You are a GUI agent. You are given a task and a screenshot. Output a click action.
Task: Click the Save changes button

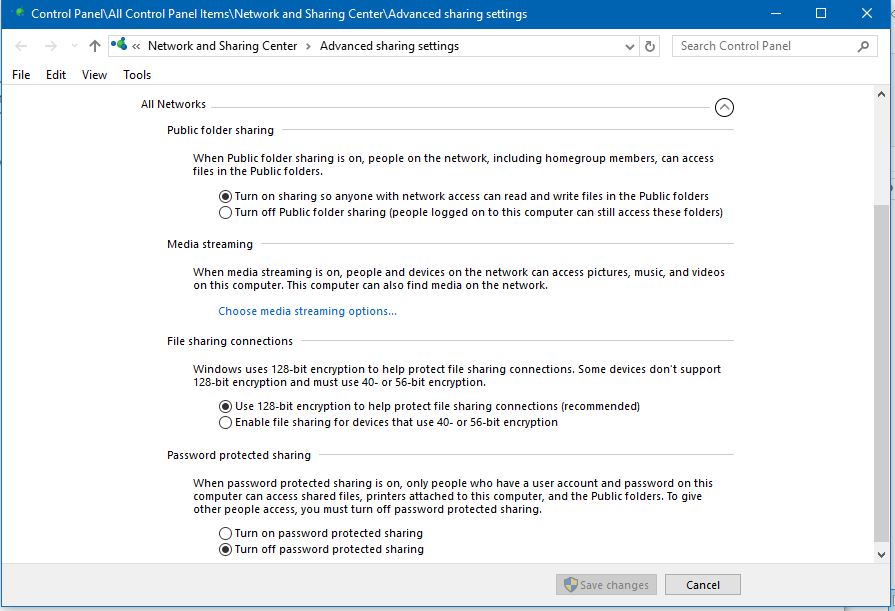(606, 585)
